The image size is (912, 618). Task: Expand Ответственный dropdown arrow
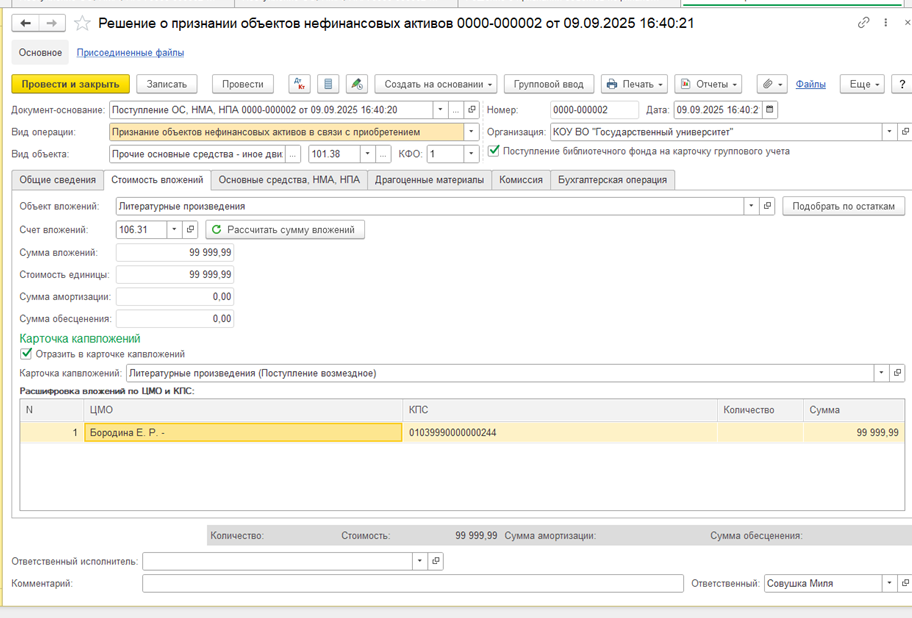pos(889,583)
